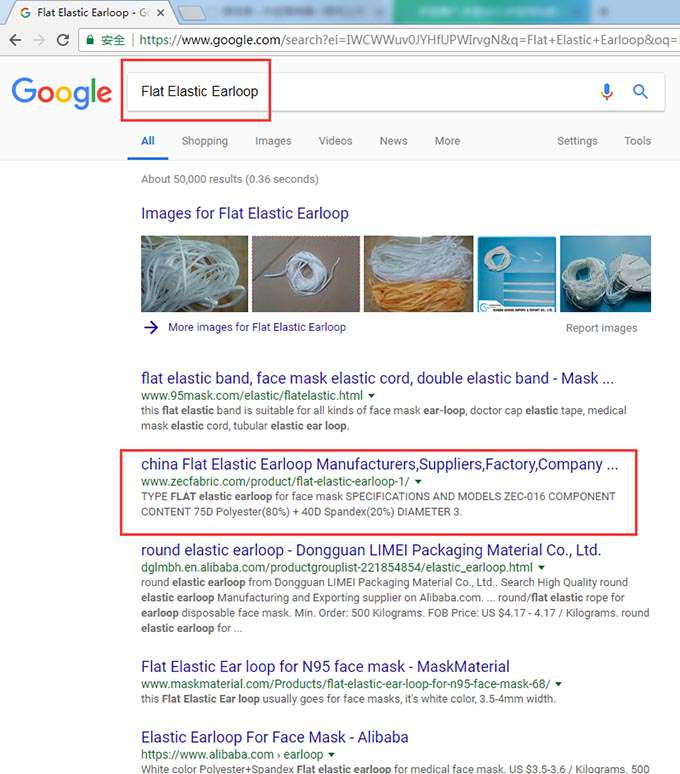680x774 pixels.
Task: Expand dropdown arrow next to alibaba.com earloop URL
Action: point(332,755)
